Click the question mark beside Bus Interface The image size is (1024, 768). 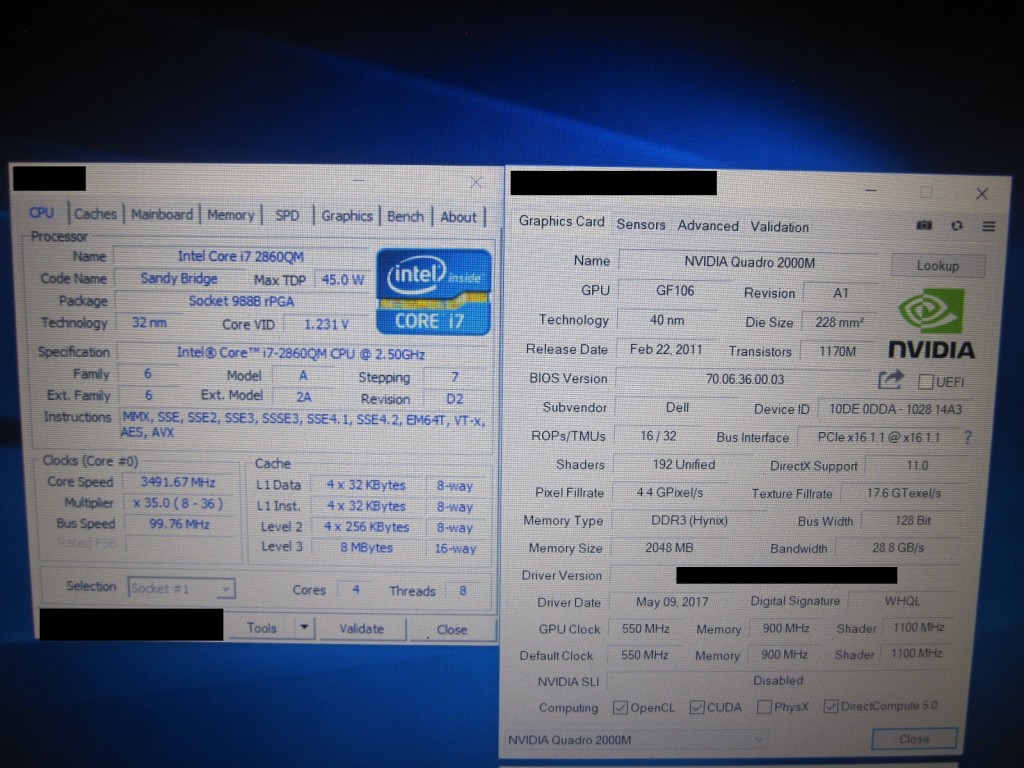[968, 437]
